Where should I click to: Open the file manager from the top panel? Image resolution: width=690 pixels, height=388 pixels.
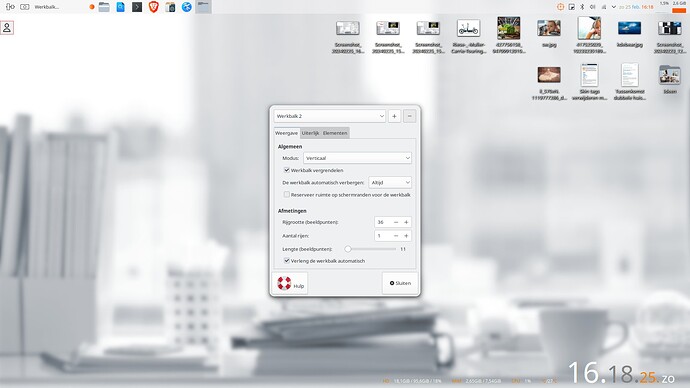[x=104, y=7]
